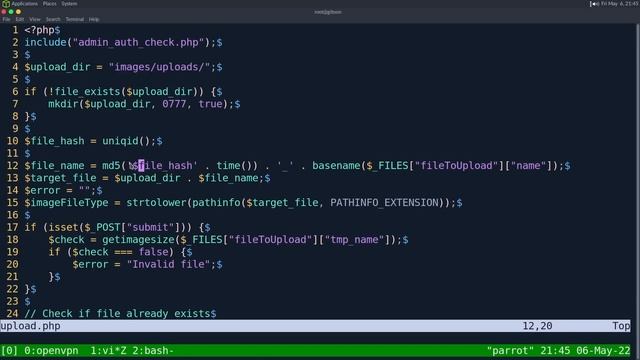Click line number 24 in the gutter

click(13, 313)
